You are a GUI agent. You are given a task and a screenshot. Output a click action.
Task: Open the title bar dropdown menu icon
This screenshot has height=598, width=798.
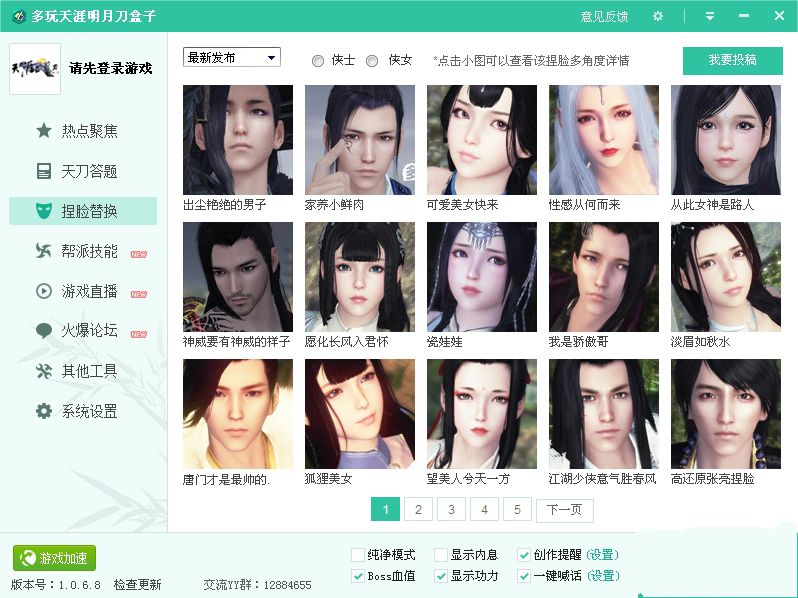pos(709,16)
